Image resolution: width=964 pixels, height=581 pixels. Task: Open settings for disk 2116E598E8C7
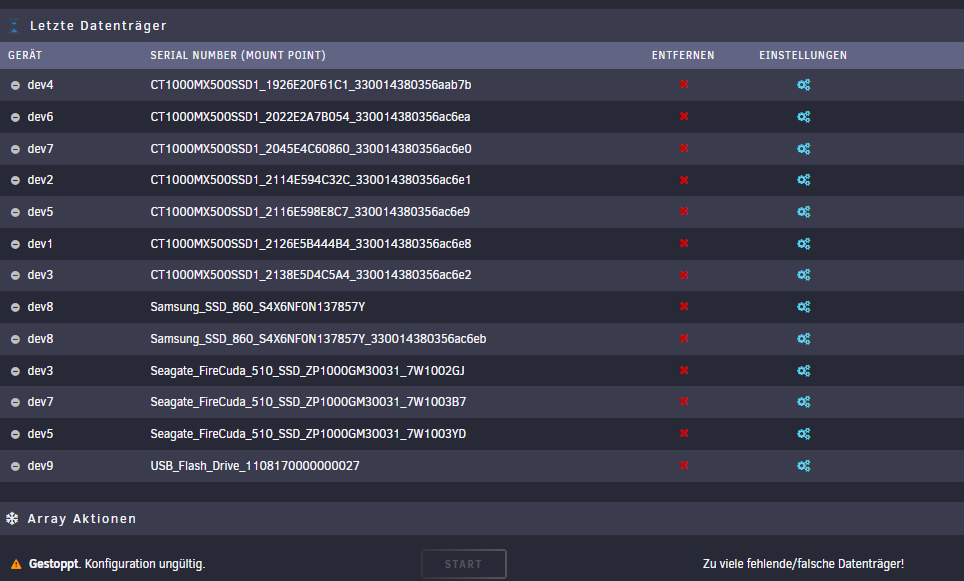tap(804, 212)
